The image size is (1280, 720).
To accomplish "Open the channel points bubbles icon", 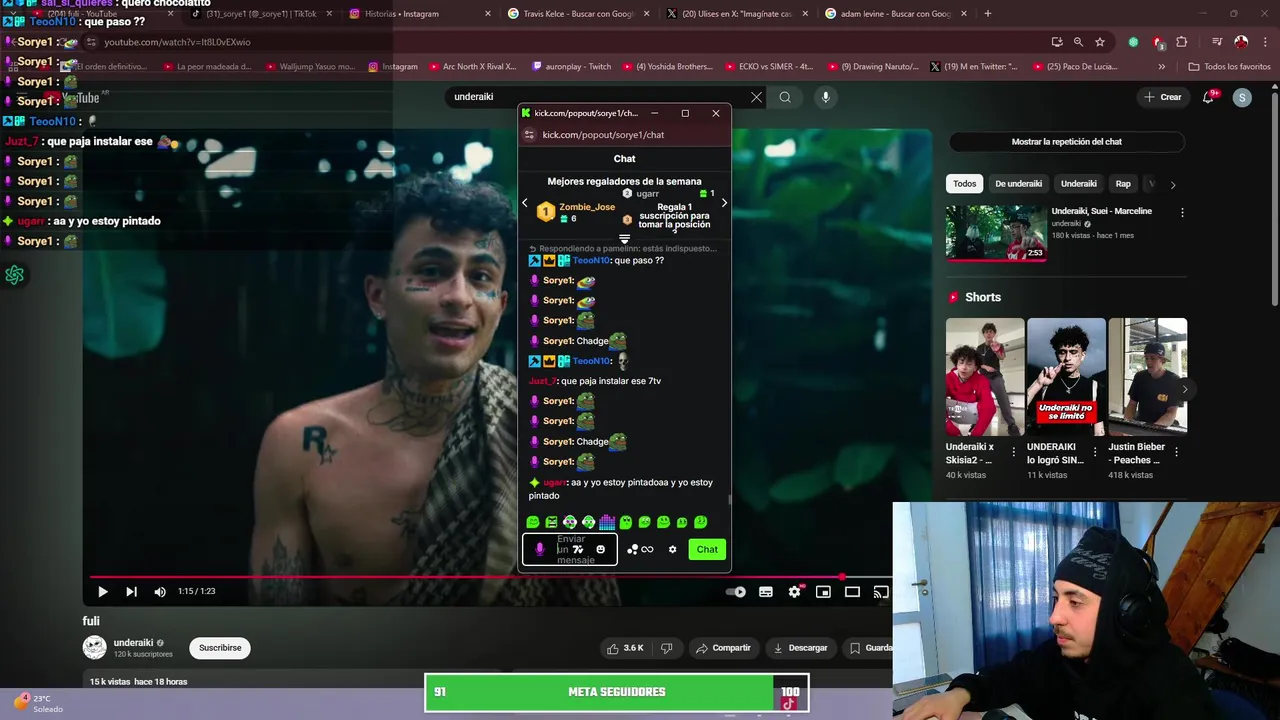I will 632,549.
